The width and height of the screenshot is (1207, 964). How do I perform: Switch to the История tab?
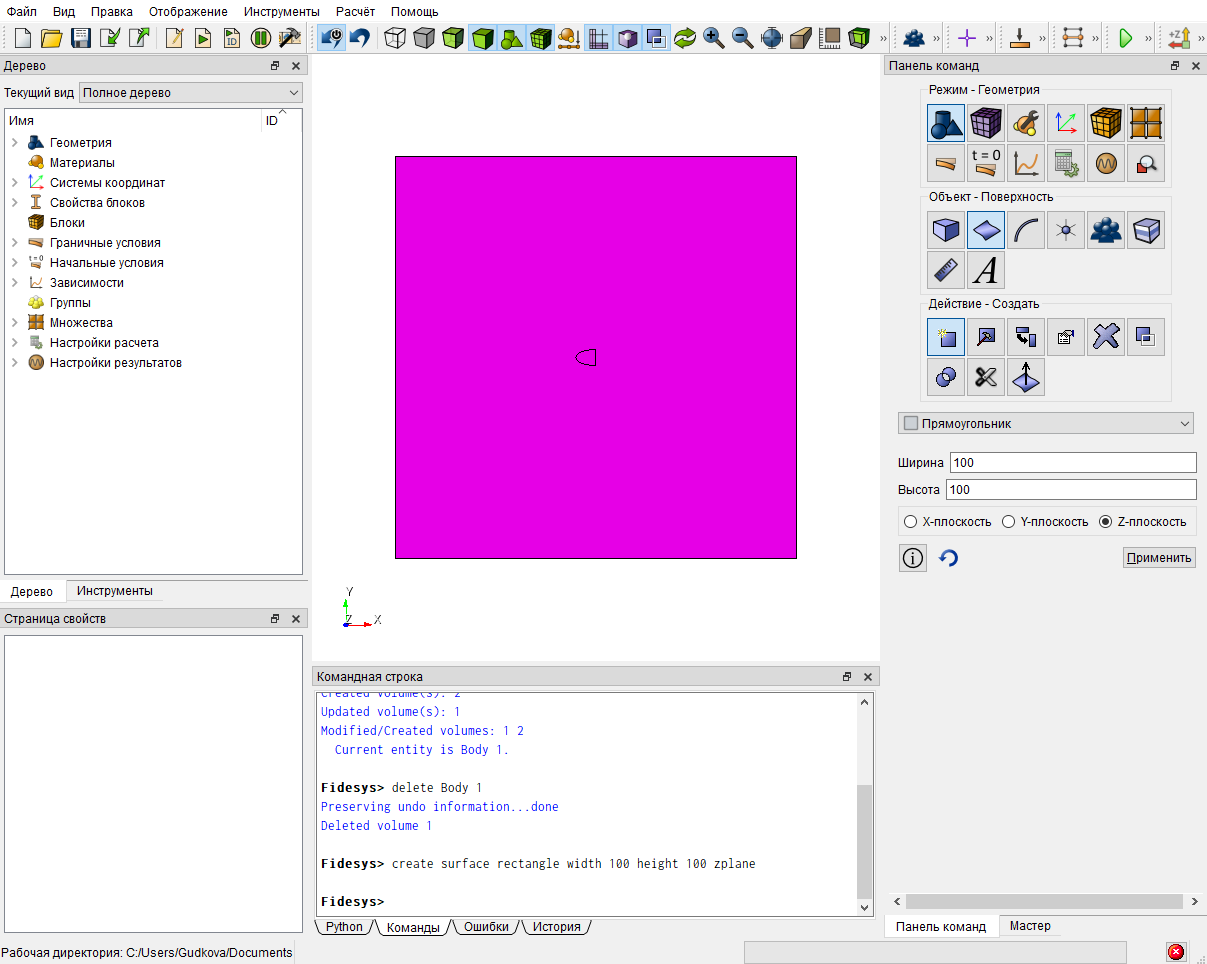click(x=556, y=927)
